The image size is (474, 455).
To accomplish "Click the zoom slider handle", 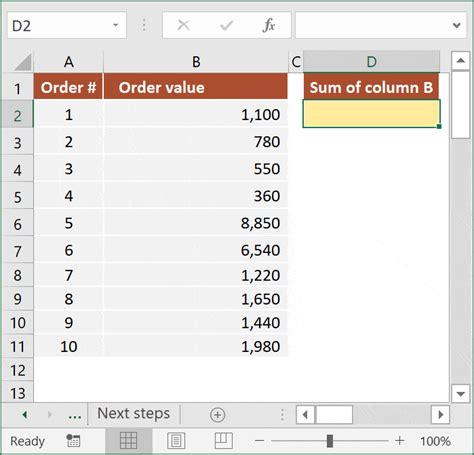I will tap(330, 441).
